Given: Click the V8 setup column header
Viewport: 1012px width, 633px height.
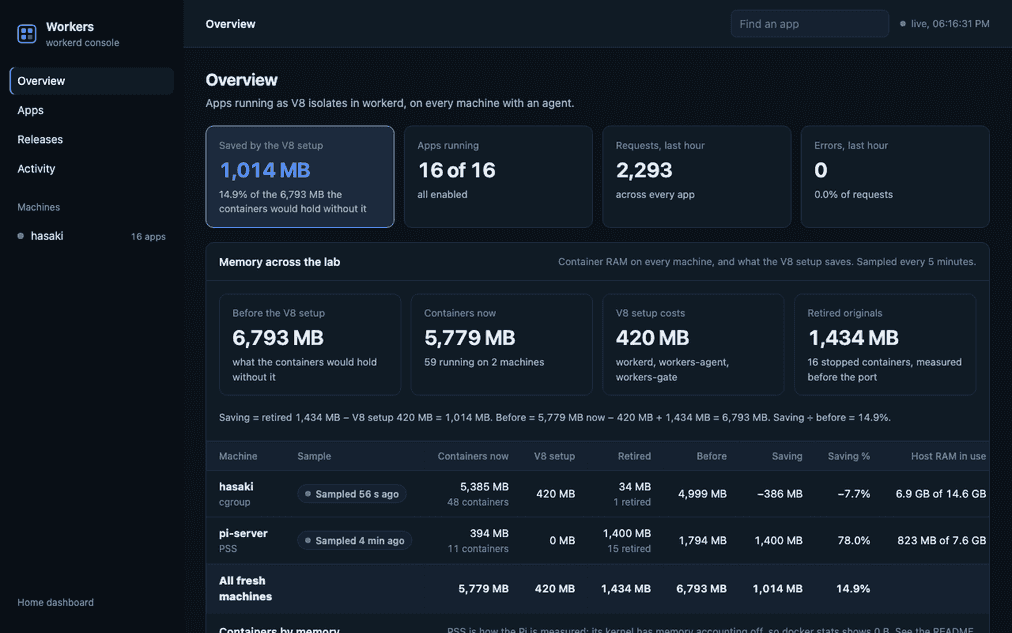Looking at the screenshot, I should [554, 456].
